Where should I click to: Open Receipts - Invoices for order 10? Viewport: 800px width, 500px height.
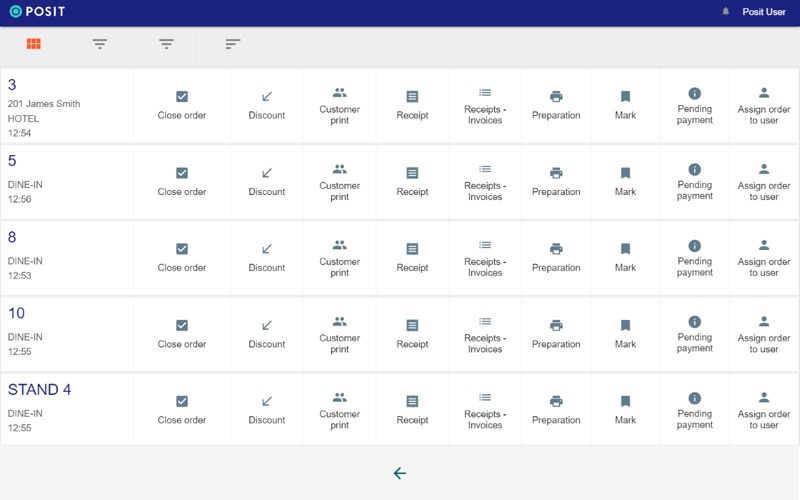(485, 335)
